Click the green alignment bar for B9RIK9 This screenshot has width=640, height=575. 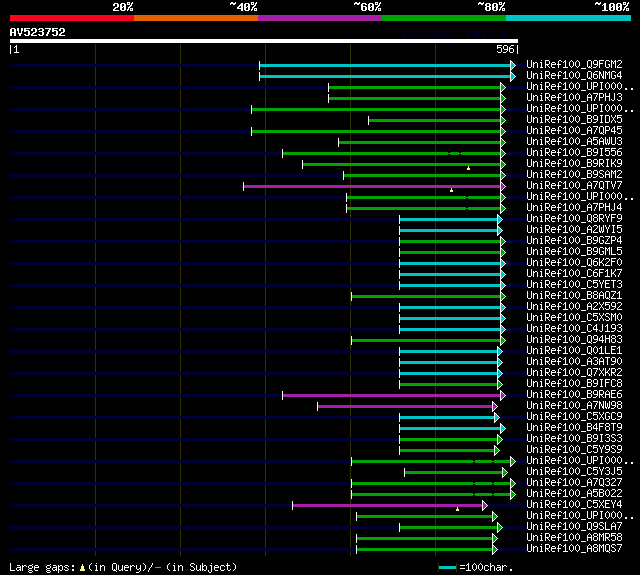point(404,164)
